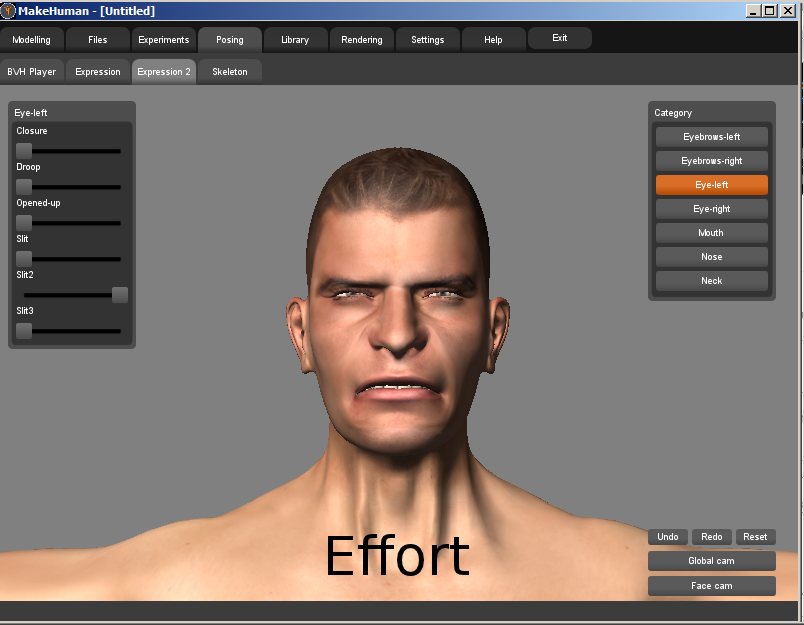Open the Settings tab
The height and width of the screenshot is (625, 804).
[x=428, y=39]
